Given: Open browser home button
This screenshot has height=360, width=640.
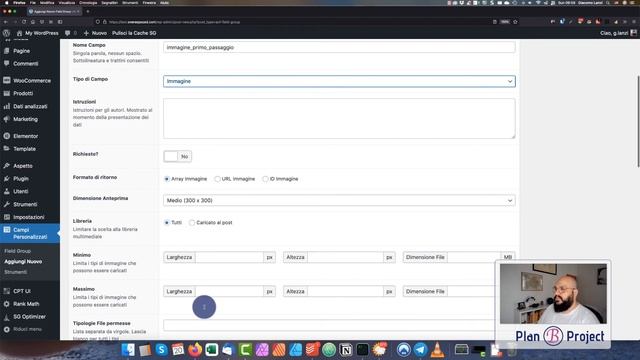Looking at the screenshot, I should click(33, 22).
